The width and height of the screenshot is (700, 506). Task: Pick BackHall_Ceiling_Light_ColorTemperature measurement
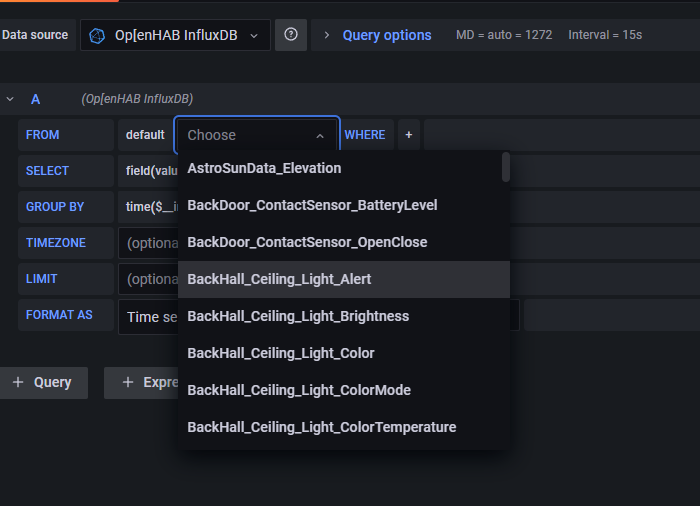[321, 427]
